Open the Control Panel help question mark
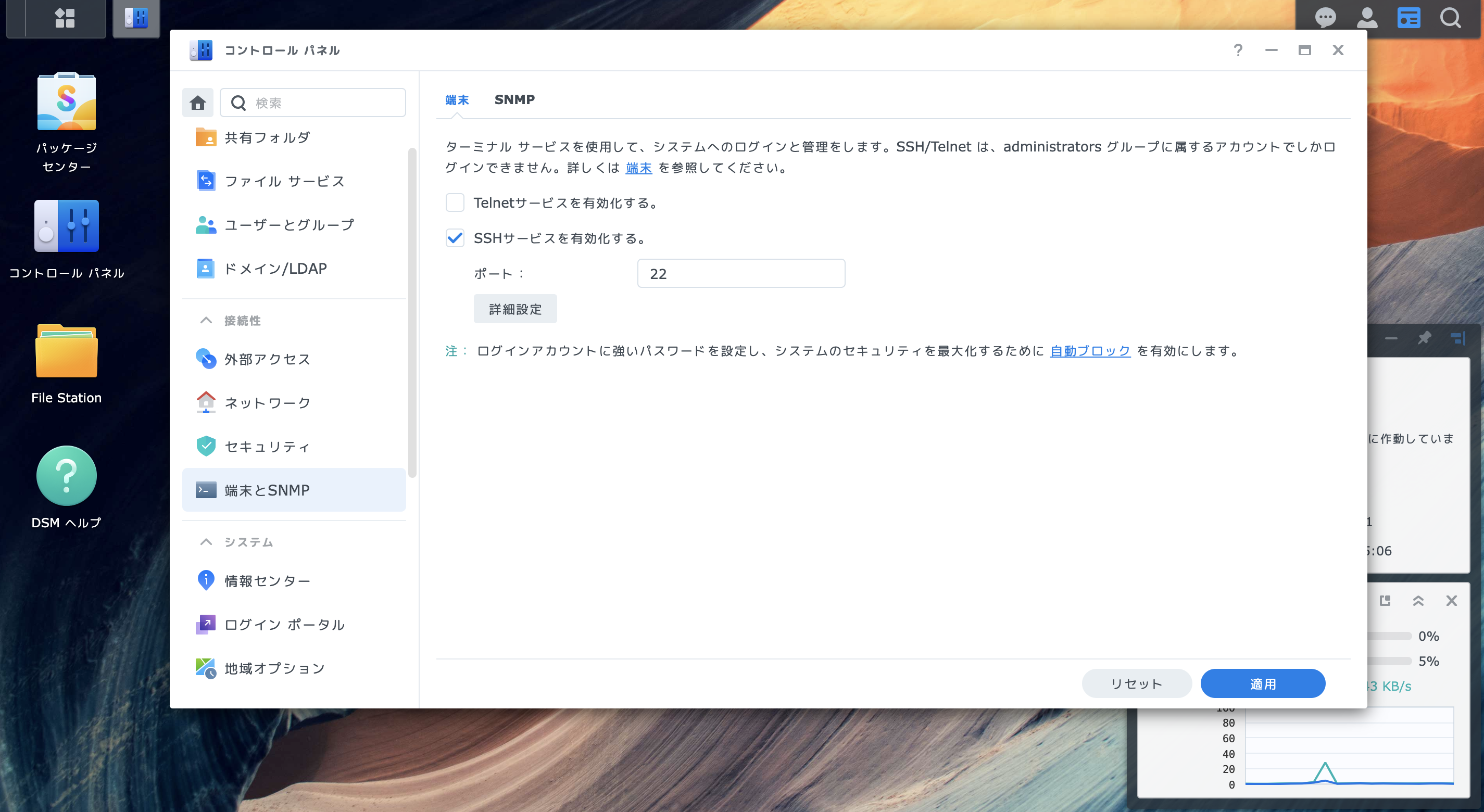 pos(1238,50)
